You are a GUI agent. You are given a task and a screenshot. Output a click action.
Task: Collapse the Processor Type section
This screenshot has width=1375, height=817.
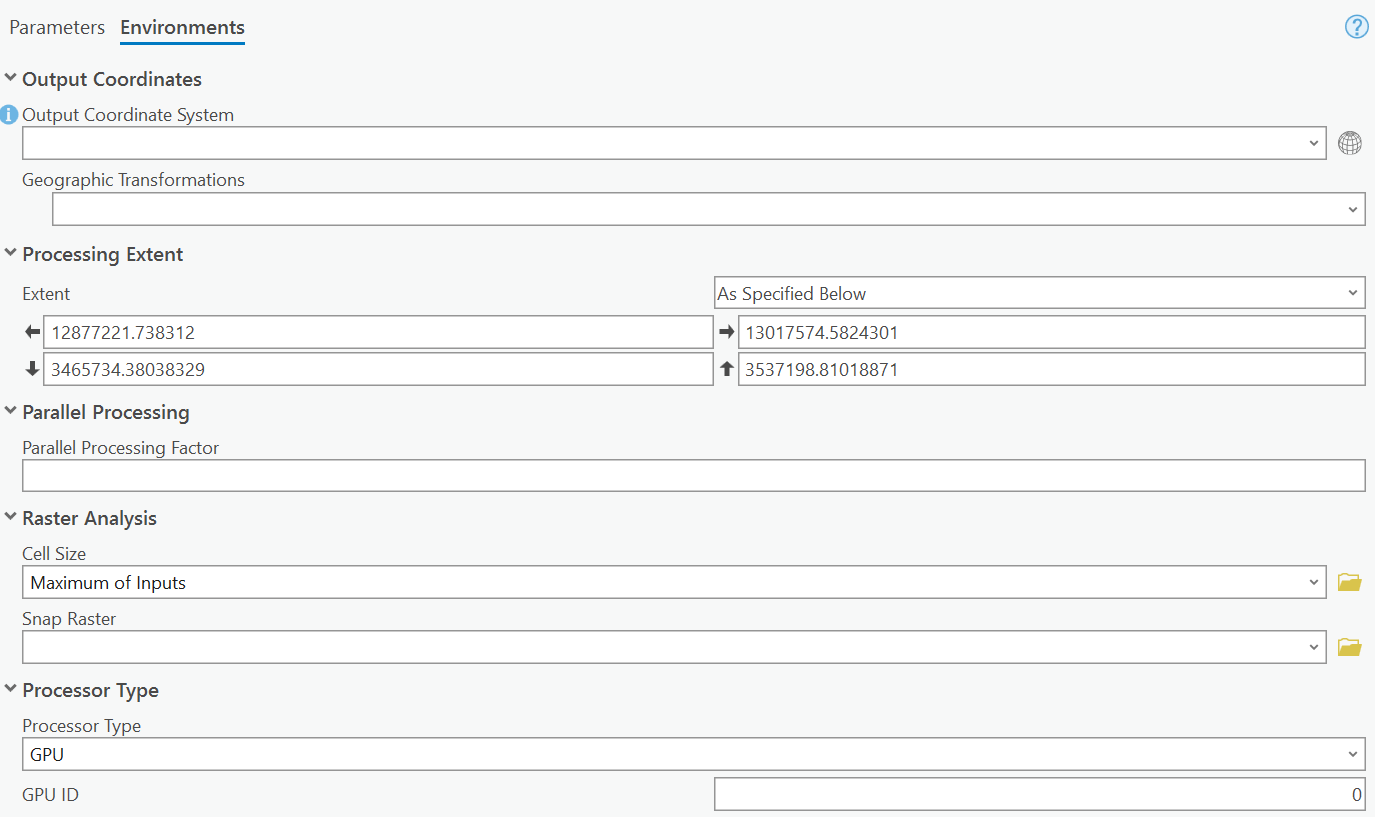point(11,689)
